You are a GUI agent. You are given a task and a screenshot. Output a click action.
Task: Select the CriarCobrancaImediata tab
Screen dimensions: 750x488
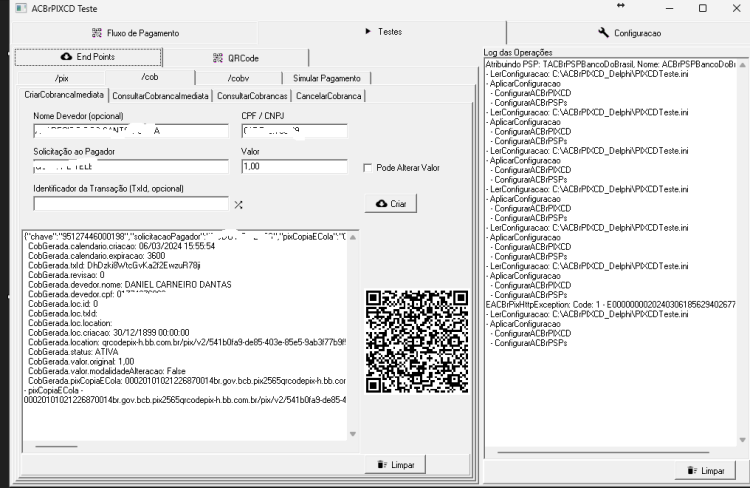[64, 95]
